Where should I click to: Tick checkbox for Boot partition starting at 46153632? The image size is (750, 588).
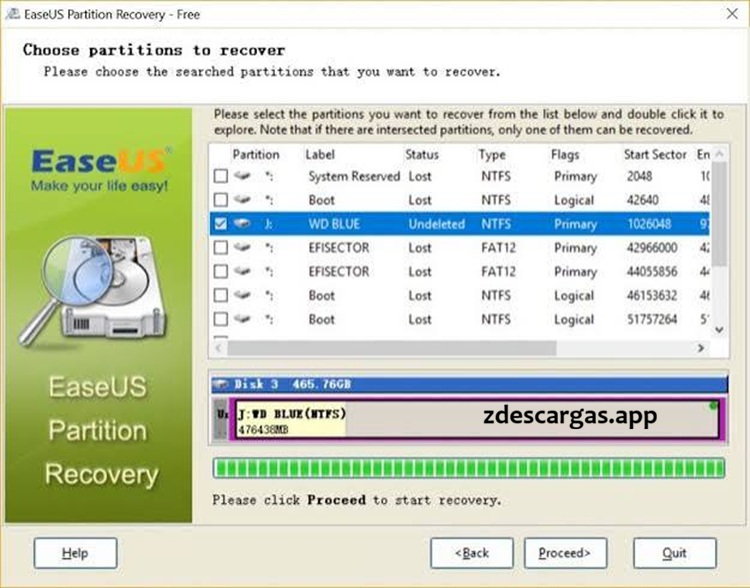point(221,295)
